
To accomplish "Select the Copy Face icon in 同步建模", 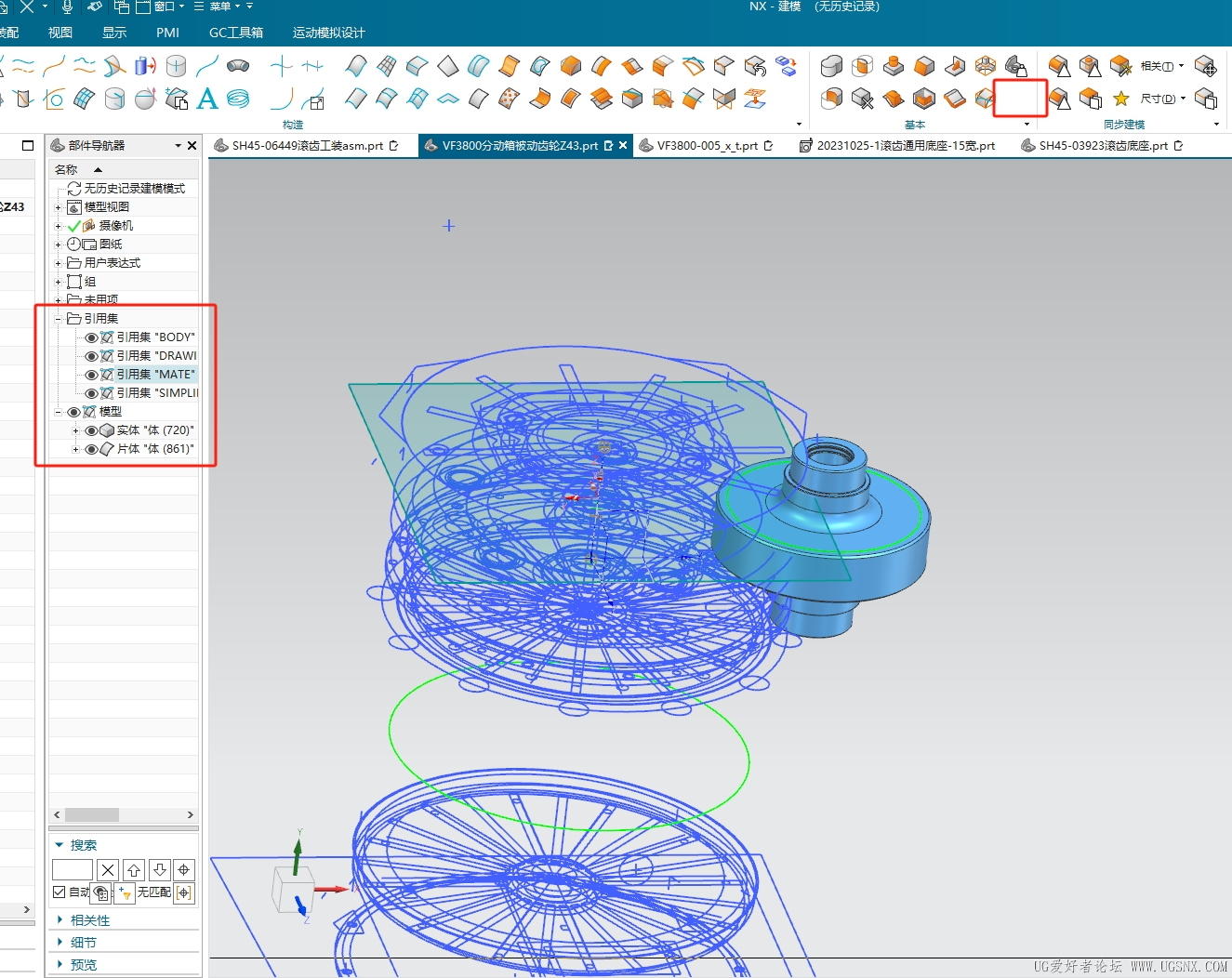I will 1090,99.
